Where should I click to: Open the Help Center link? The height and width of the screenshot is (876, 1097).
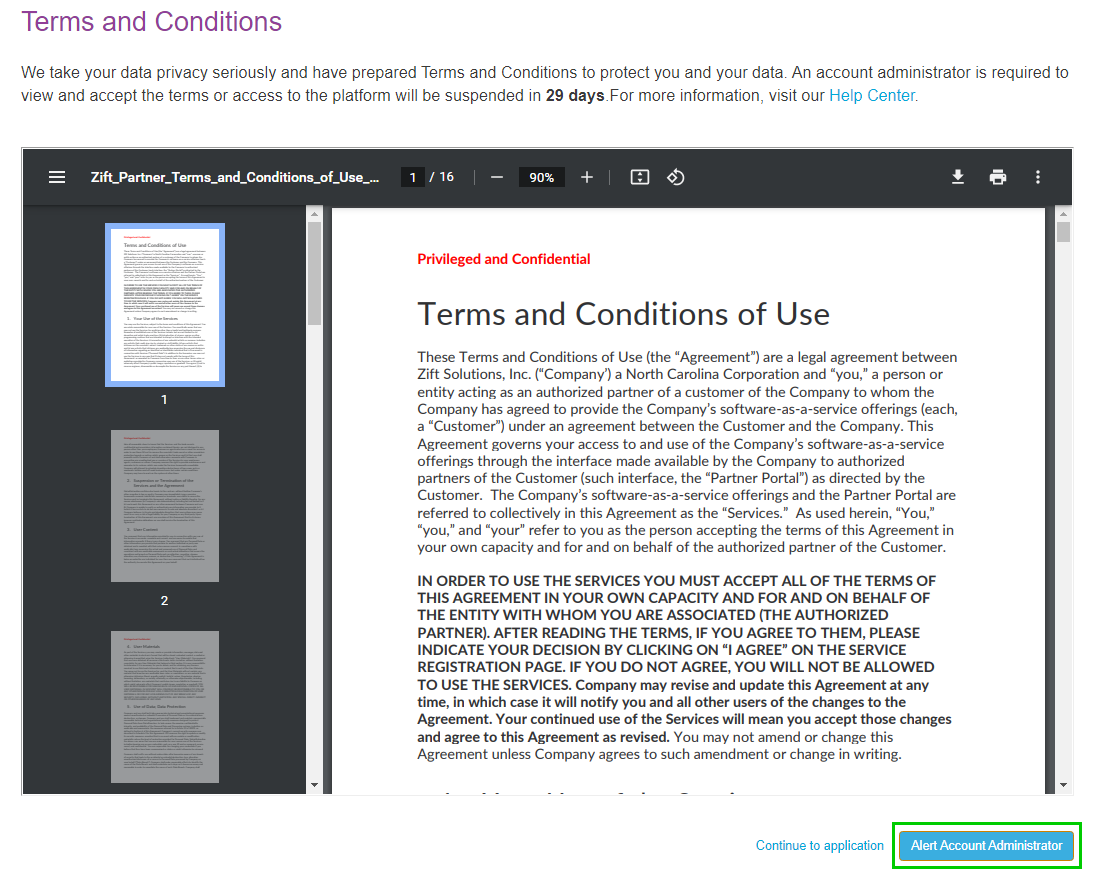click(x=871, y=95)
